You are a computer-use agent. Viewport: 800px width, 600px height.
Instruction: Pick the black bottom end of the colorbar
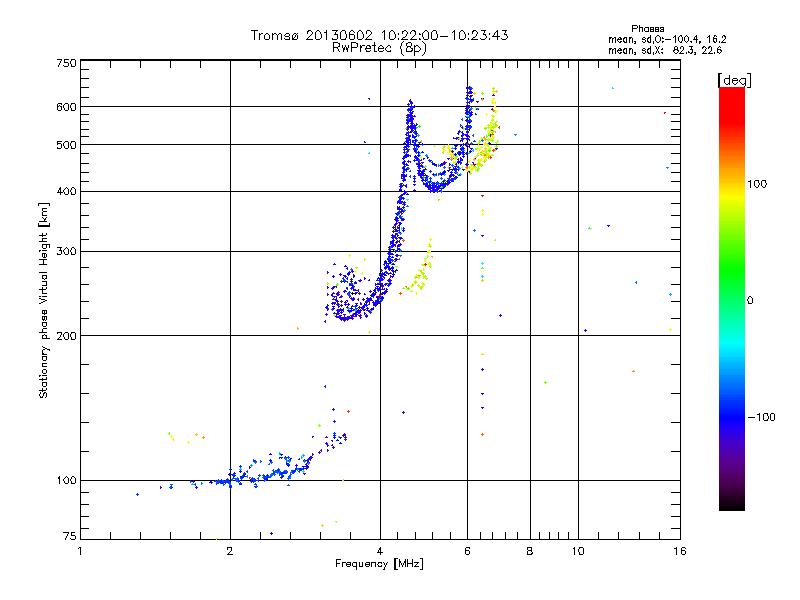(x=732, y=504)
